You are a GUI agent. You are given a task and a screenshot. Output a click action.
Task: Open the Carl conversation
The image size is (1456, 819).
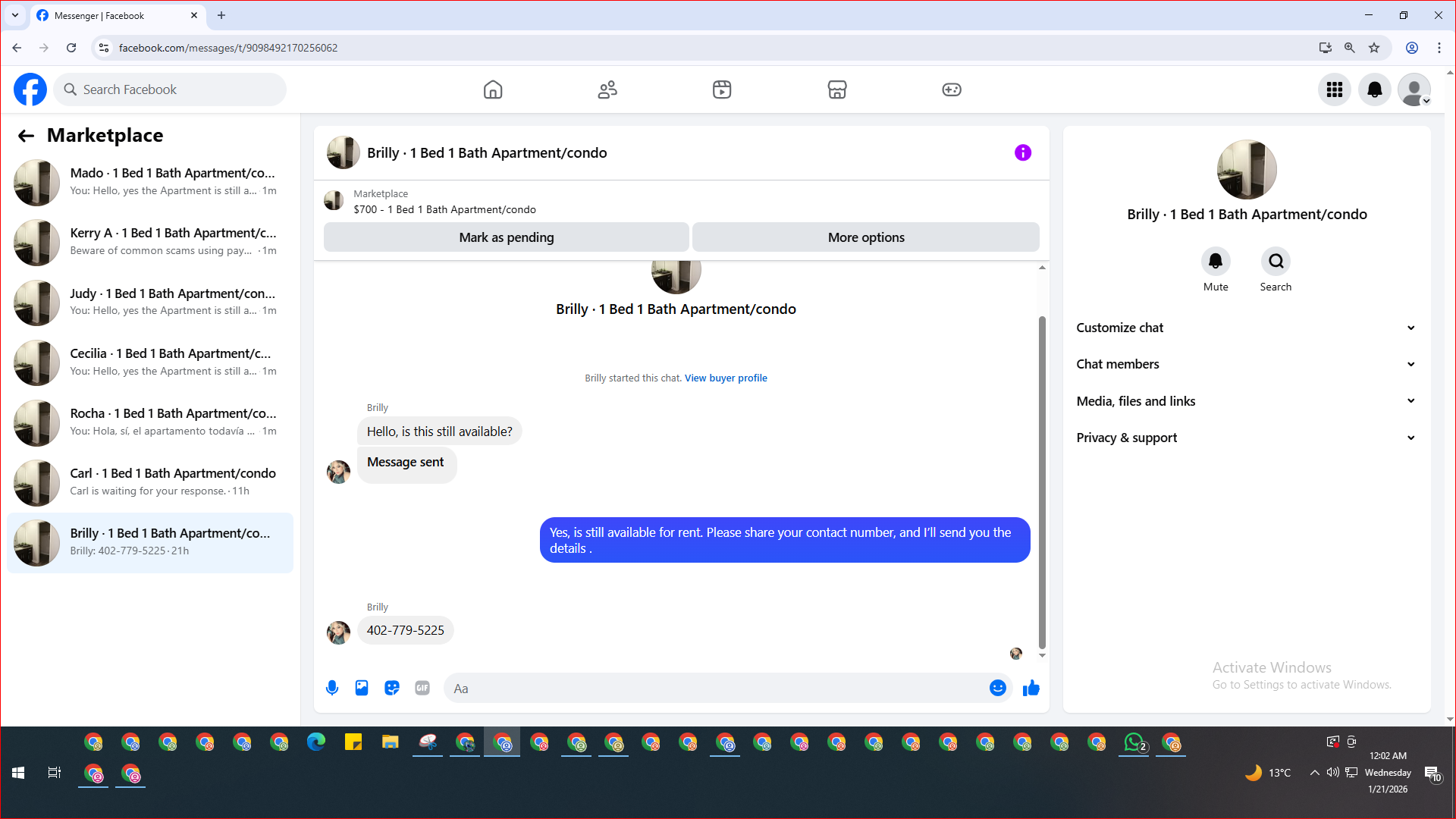click(150, 482)
